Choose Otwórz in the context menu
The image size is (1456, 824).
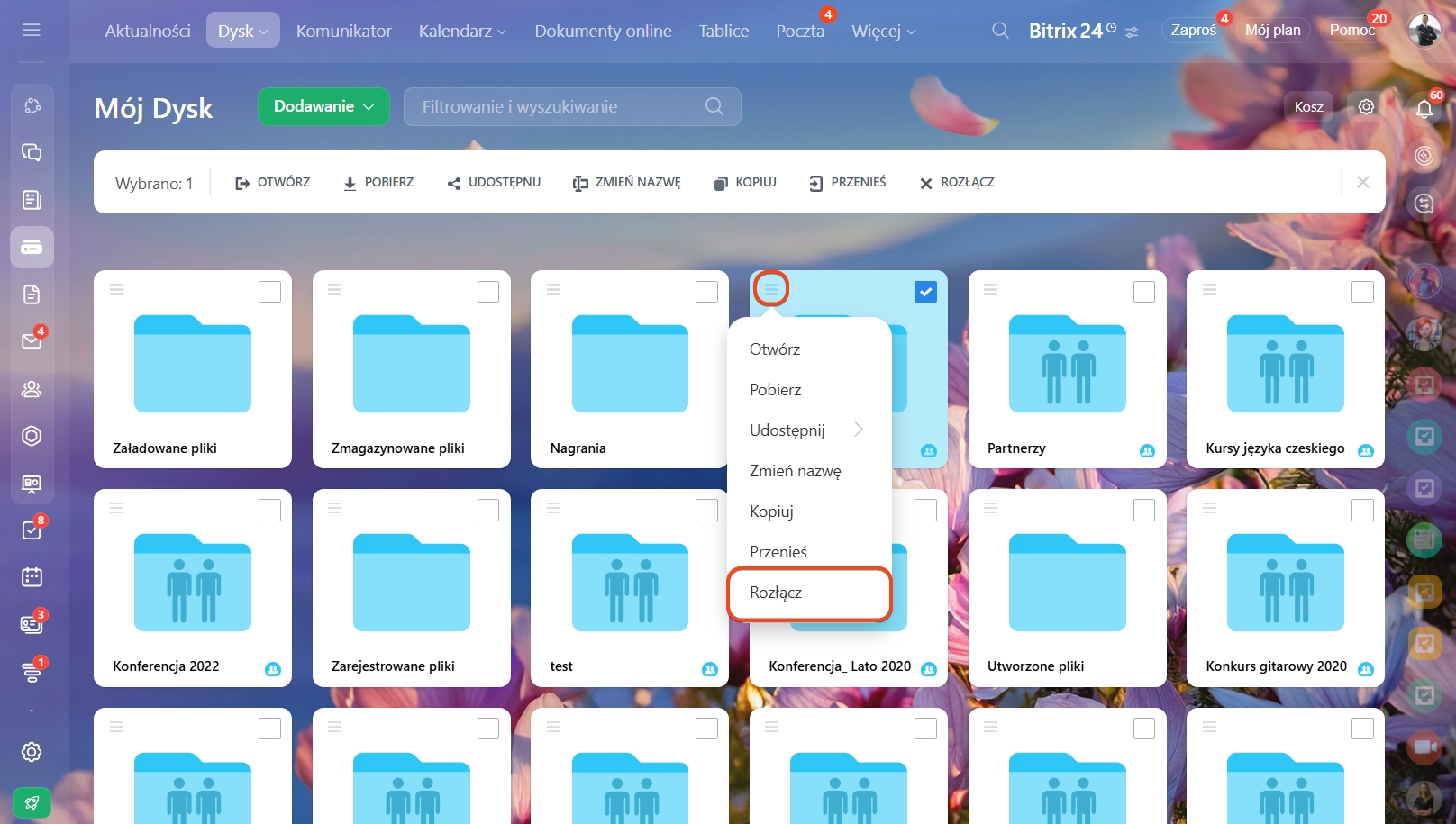(x=775, y=349)
